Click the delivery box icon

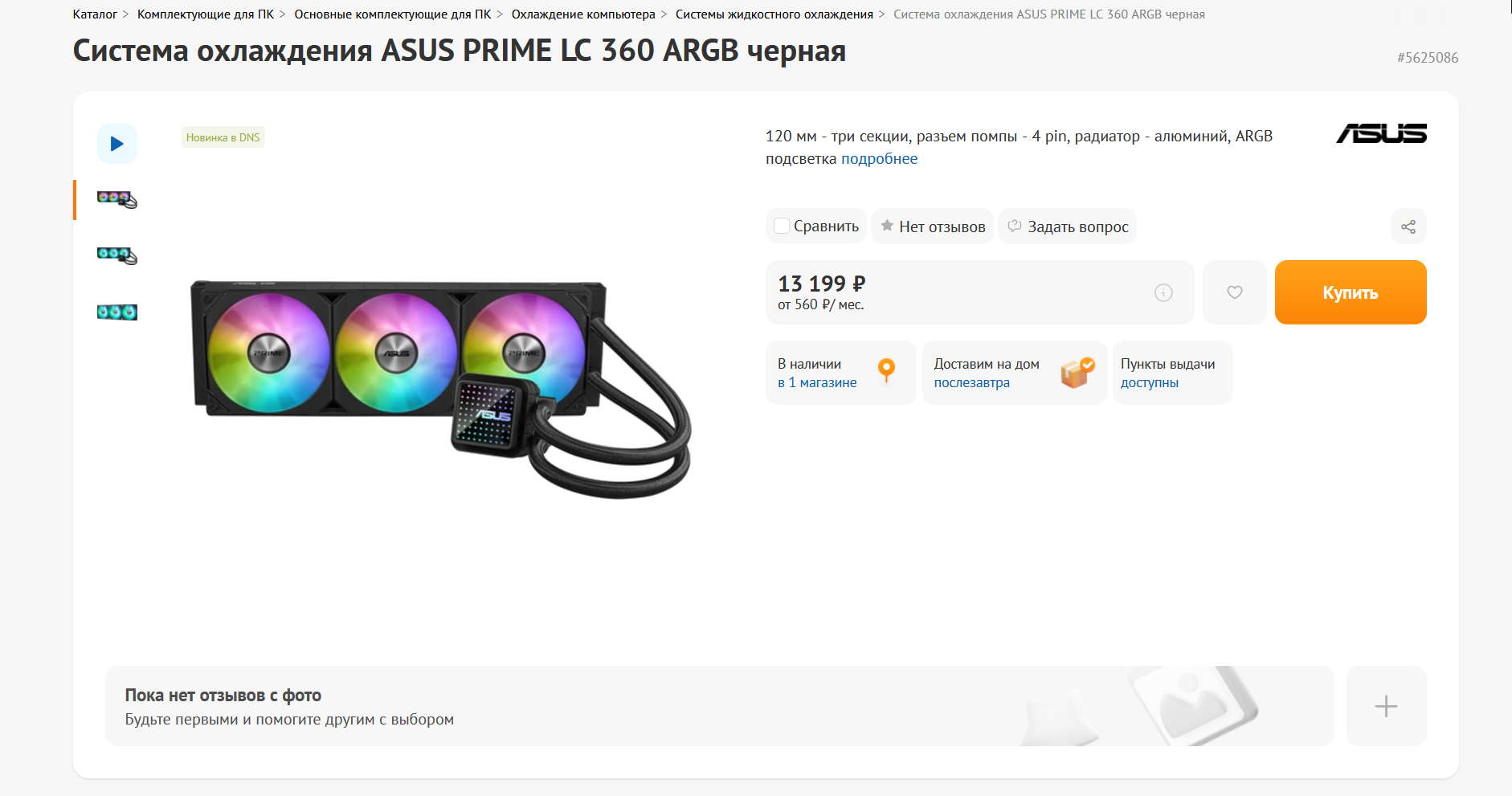pyautogui.click(x=1077, y=372)
